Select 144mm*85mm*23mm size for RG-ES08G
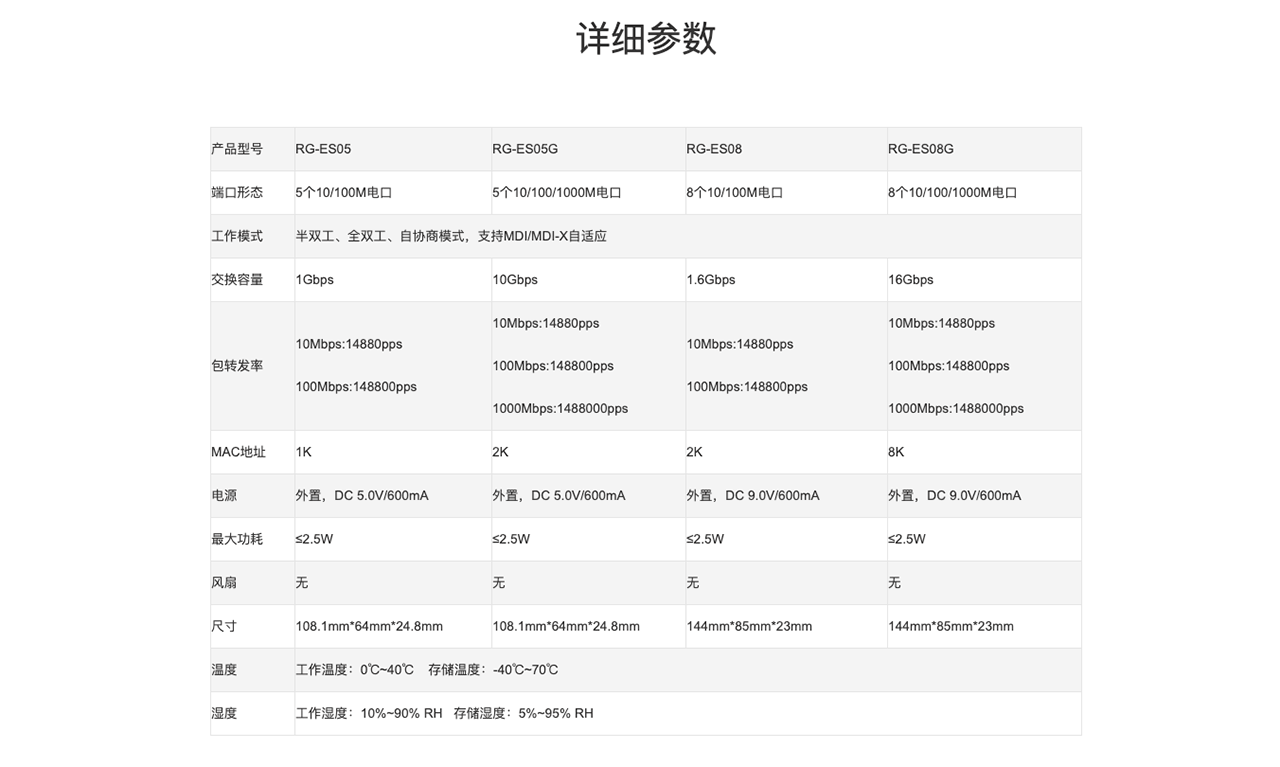The height and width of the screenshot is (767, 1280). pos(951,626)
